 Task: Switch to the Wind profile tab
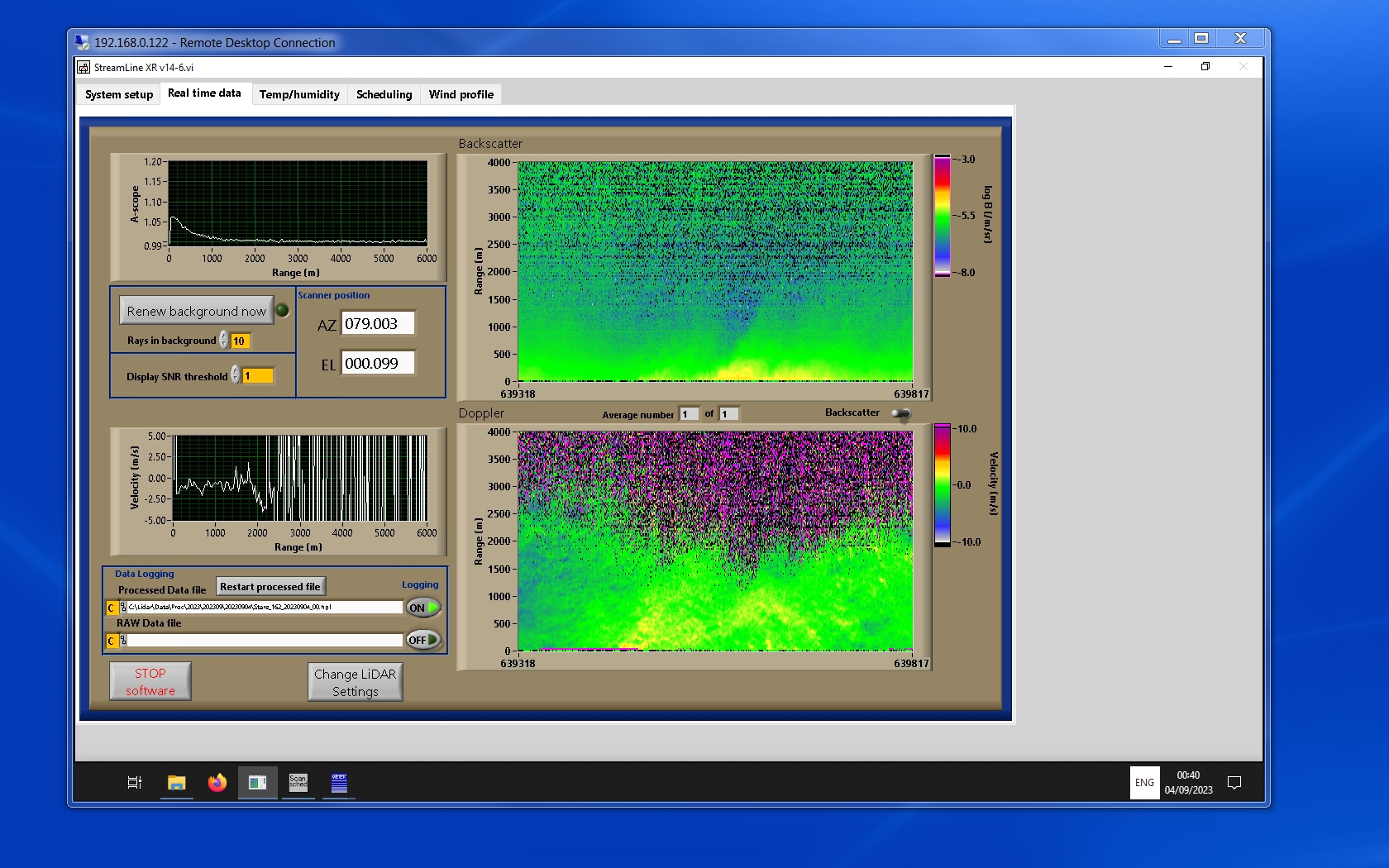(x=461, y=94)
